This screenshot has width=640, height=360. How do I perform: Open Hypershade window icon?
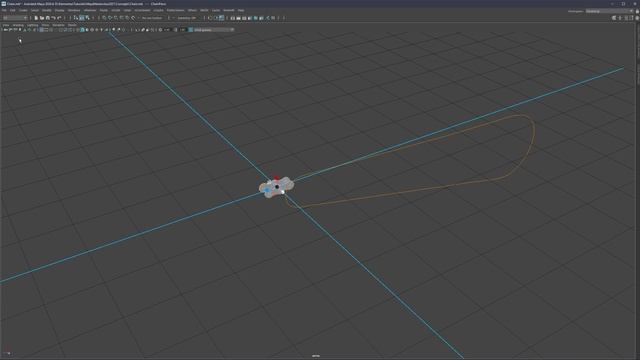coord(255,18)
